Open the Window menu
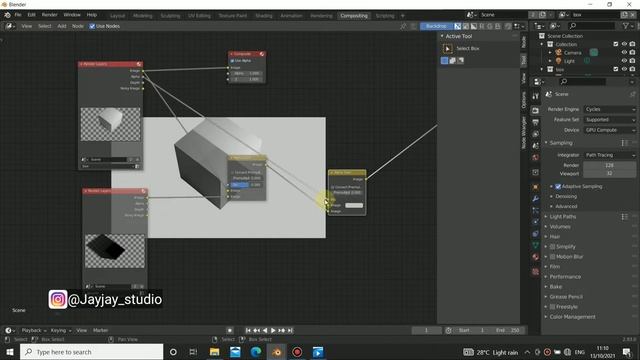 (x=72, y=15)
